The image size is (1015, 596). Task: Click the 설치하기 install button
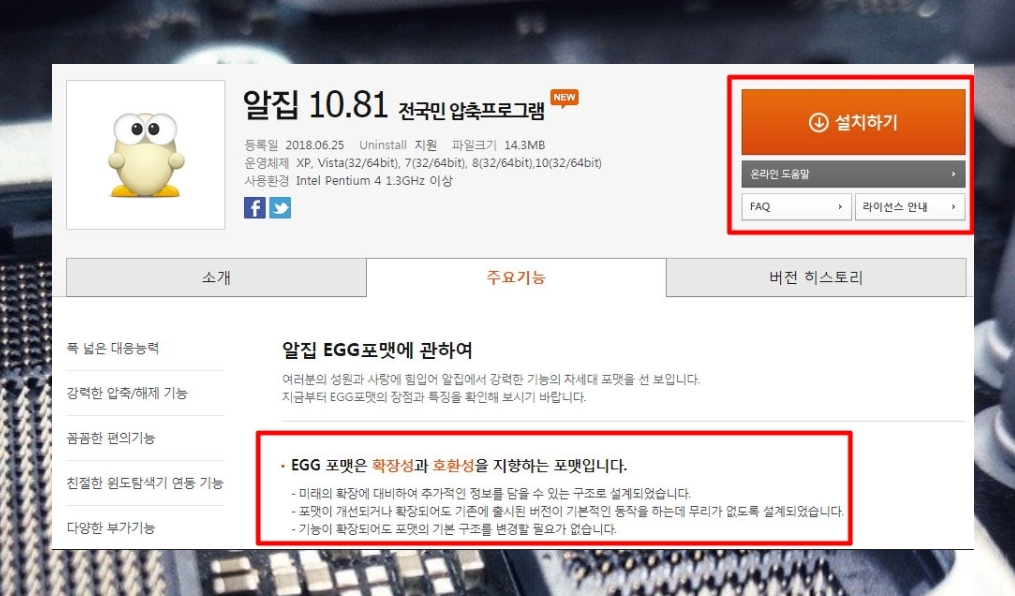pos(853,122)
